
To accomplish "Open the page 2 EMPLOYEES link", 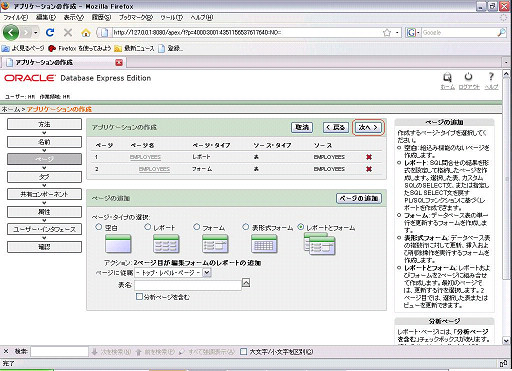I will point(154,169).
